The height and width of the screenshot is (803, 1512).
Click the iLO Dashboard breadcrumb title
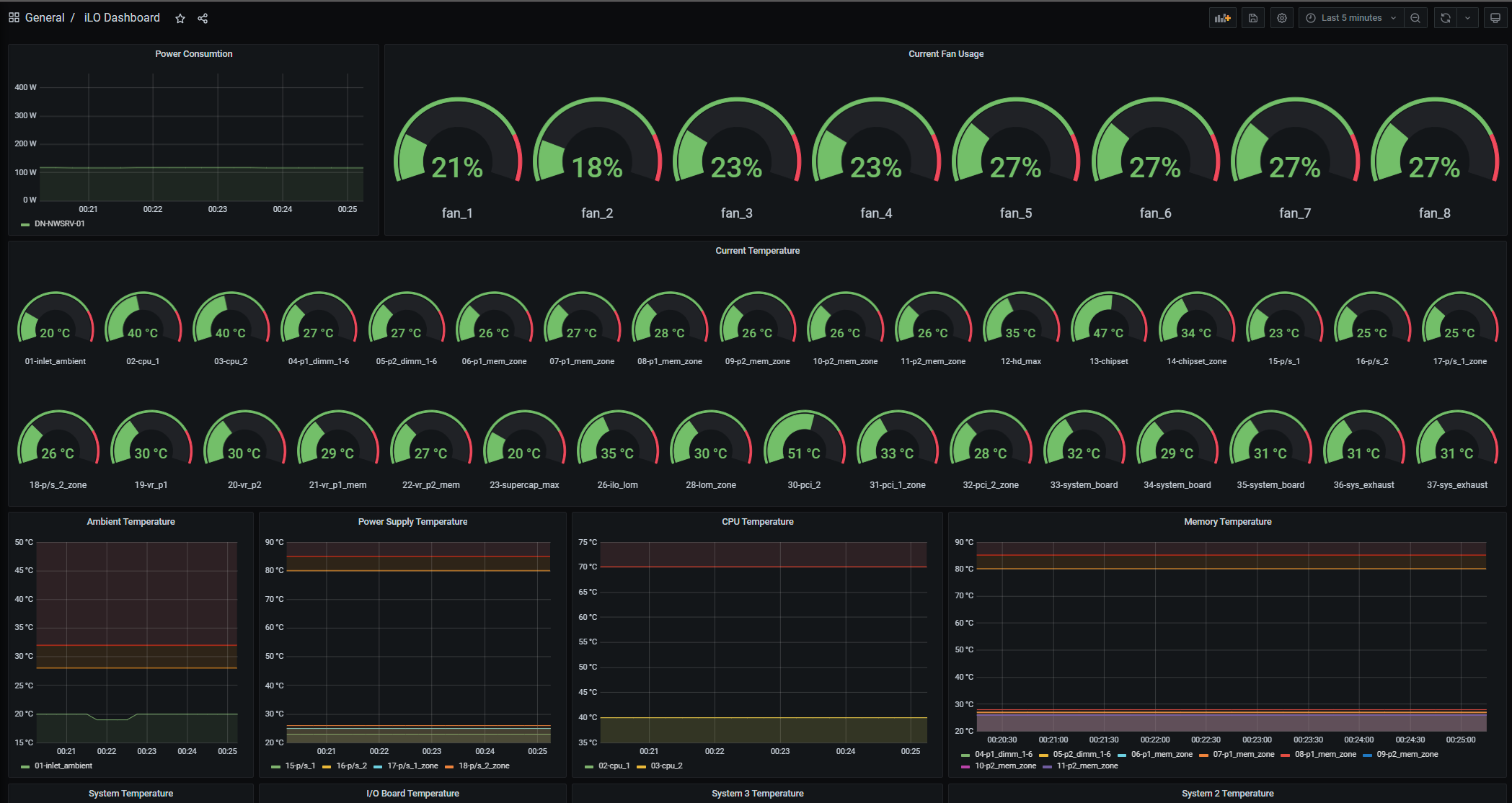pos(122,17)
